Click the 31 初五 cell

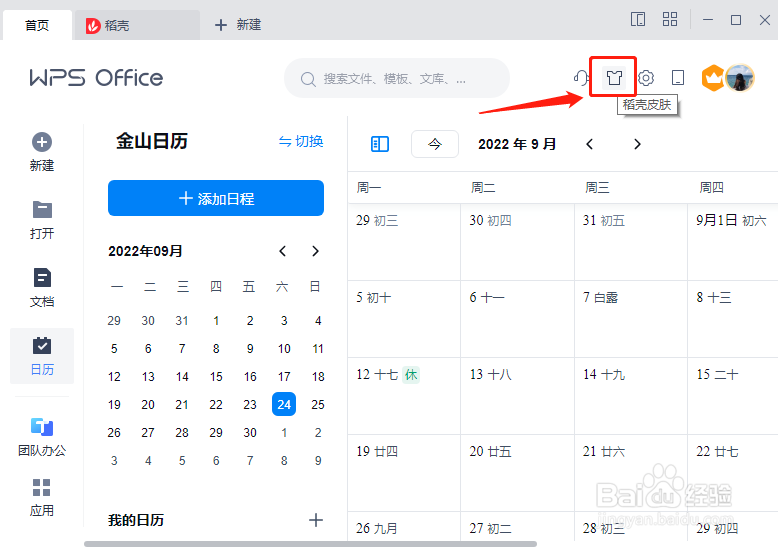coord(631,242)
